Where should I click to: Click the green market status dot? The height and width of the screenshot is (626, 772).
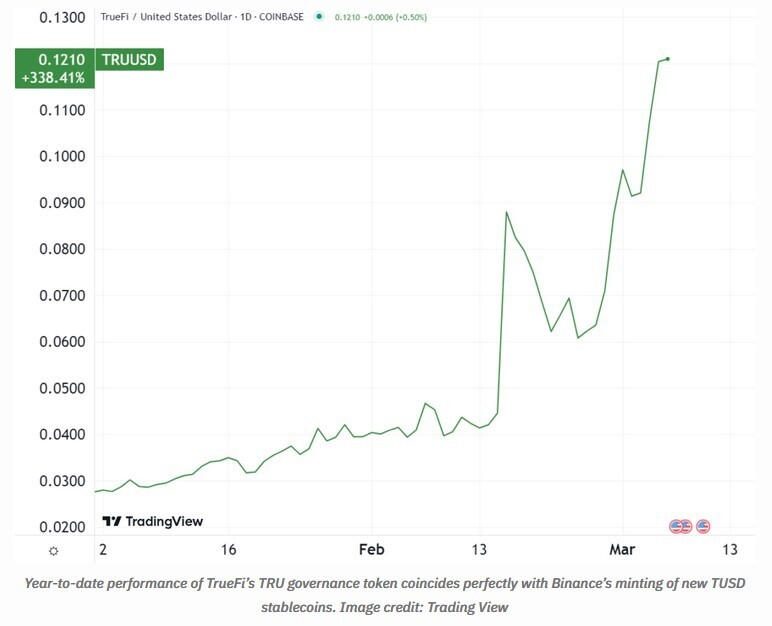click(318, 17)
